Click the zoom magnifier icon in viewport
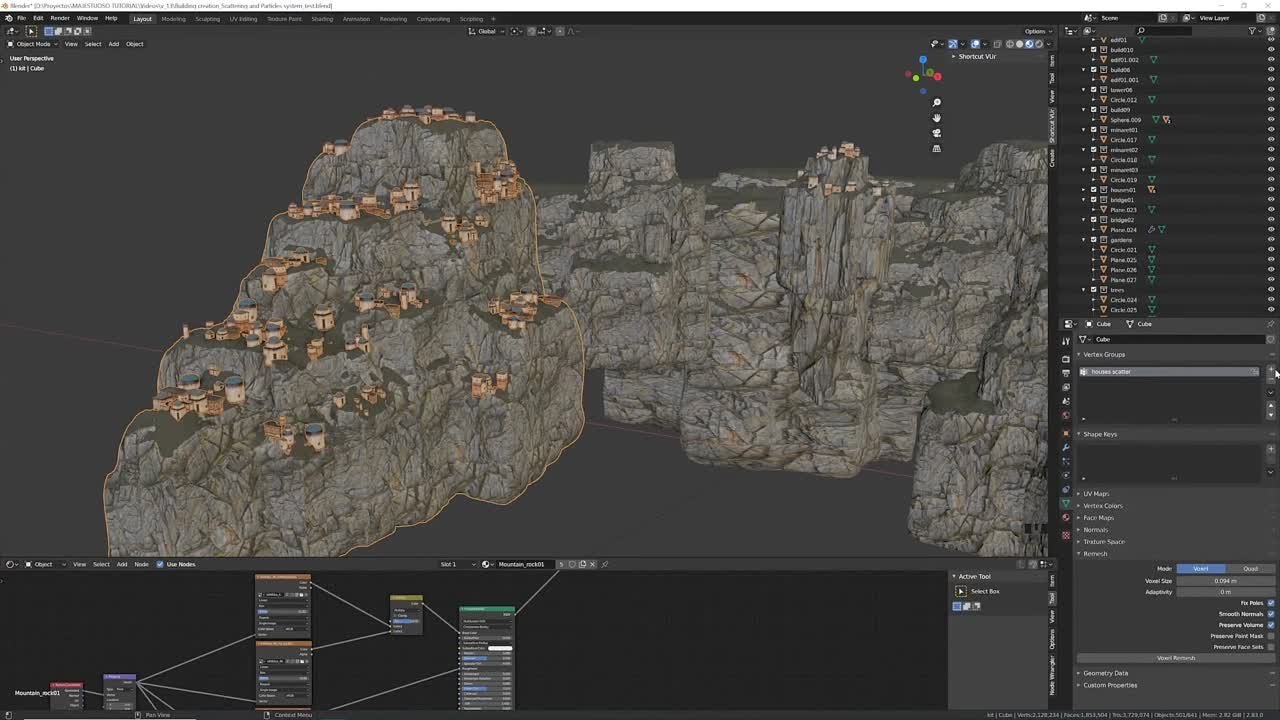Screen dimensions: 1280x720 (936, 103)
